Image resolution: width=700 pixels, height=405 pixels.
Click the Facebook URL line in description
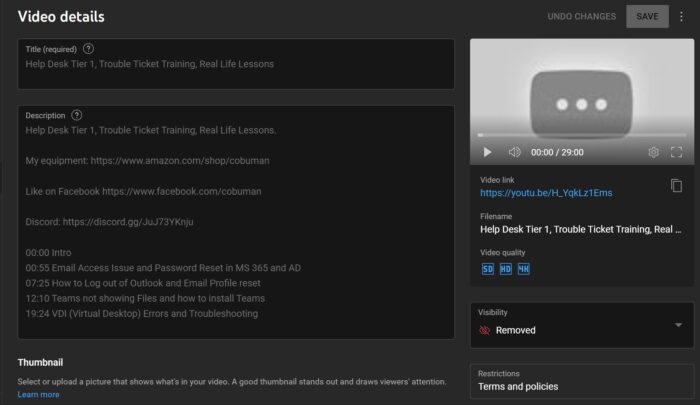click(x=143, y=192)
